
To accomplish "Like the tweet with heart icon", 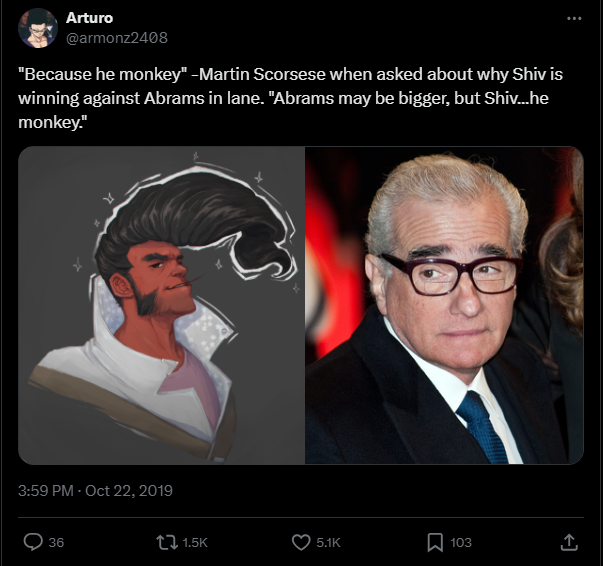I will point(301,542).
